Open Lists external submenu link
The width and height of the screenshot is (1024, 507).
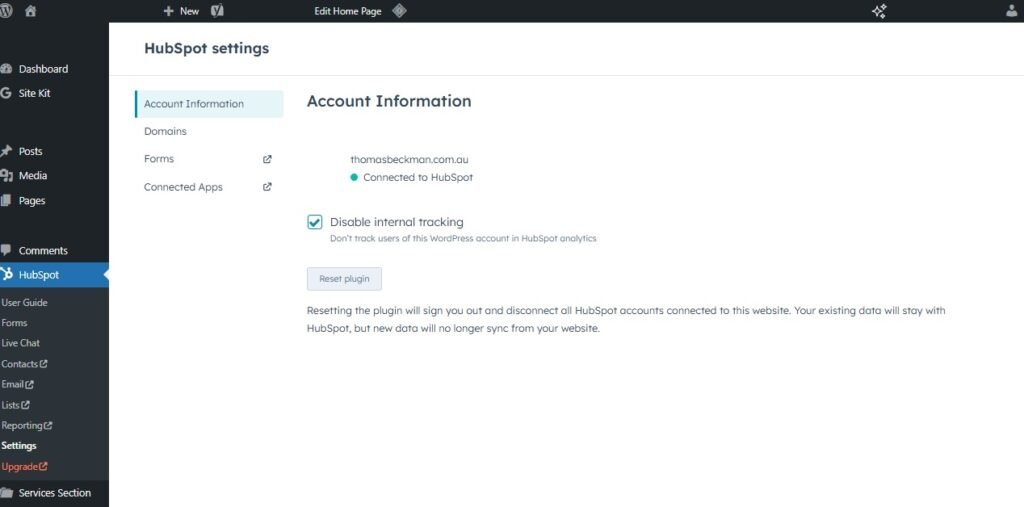coord(15,405)
